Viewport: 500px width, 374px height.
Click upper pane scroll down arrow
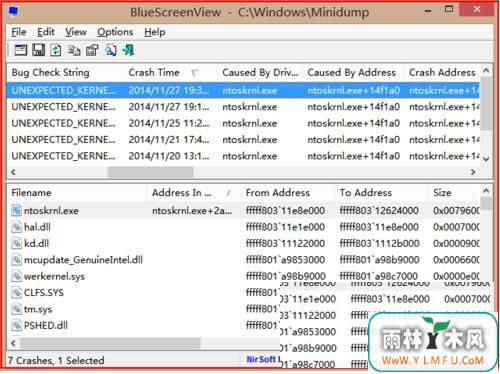click(x=486, y=159)
